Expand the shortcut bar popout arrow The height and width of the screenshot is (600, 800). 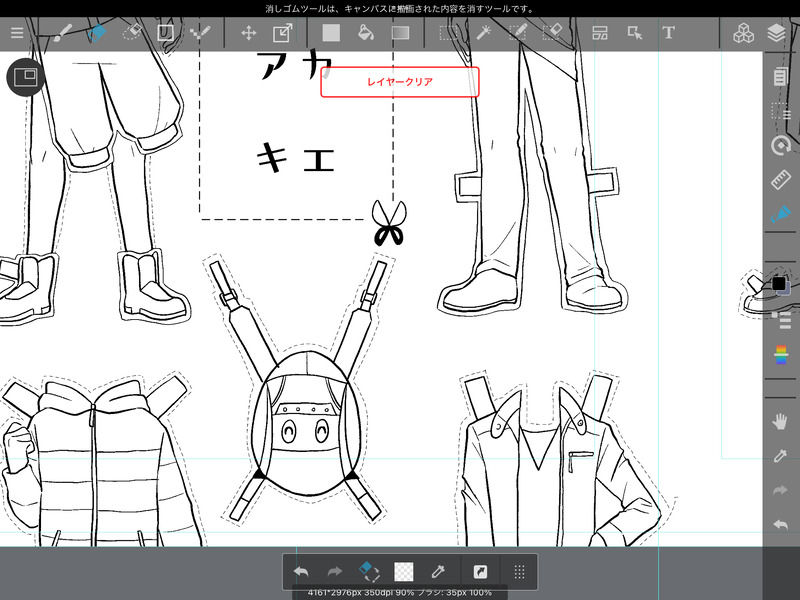point(479,572)
